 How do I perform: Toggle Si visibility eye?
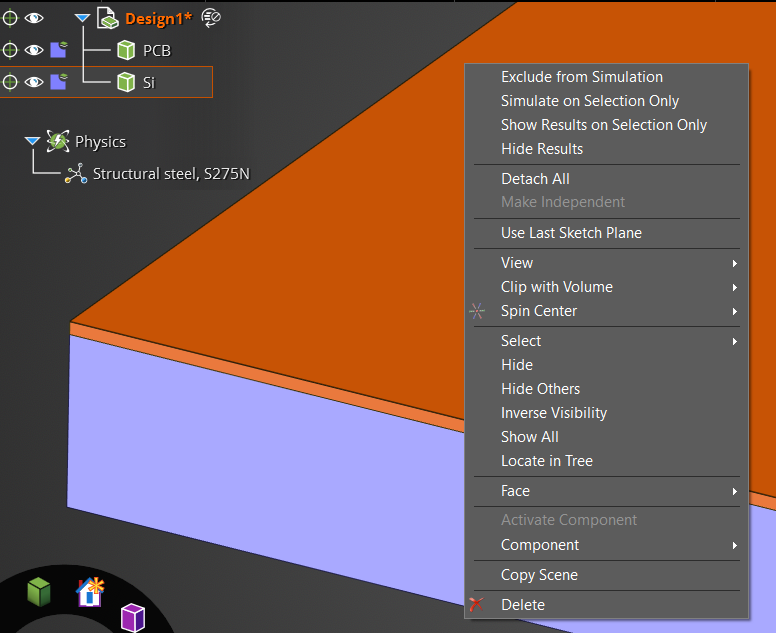point(34,82)
